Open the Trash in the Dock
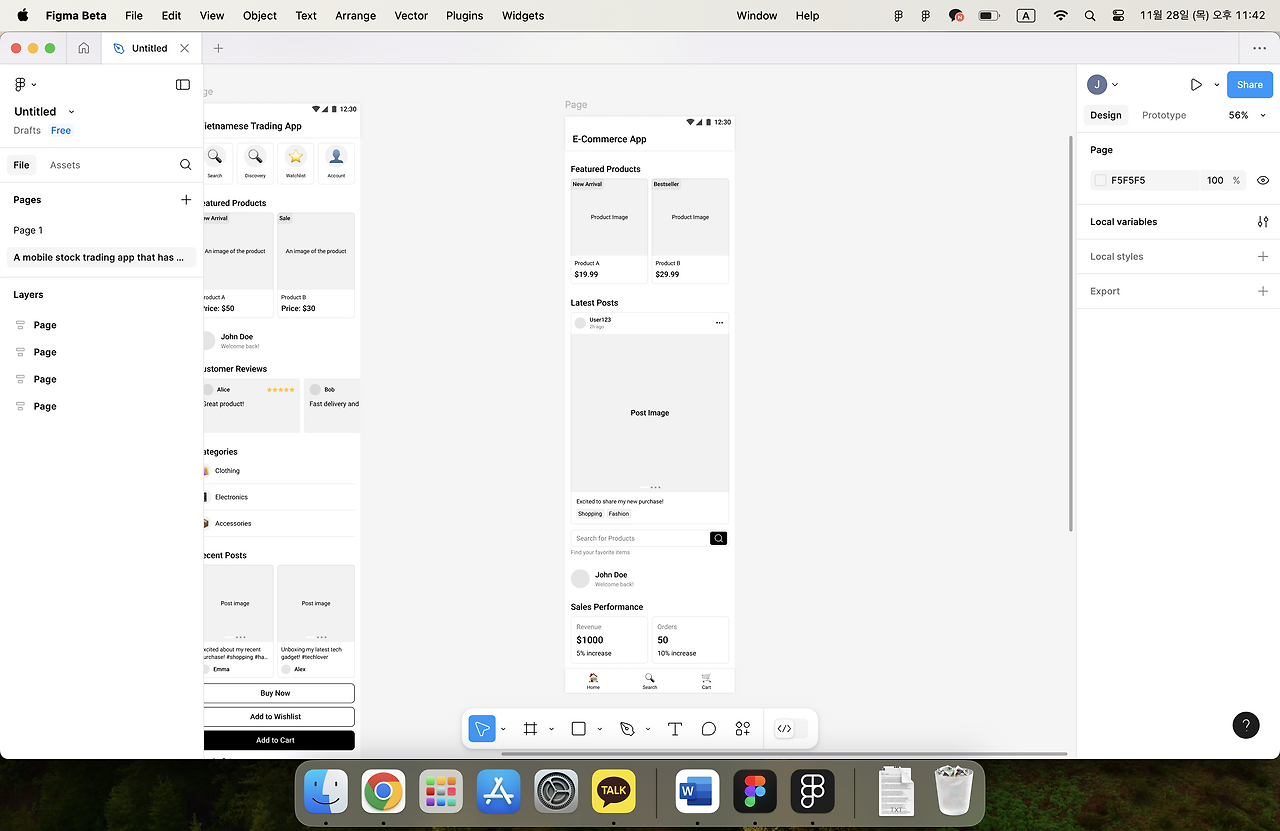This screenshot has height=831, width=1280. pyautogui.click(x=955, y=792)
